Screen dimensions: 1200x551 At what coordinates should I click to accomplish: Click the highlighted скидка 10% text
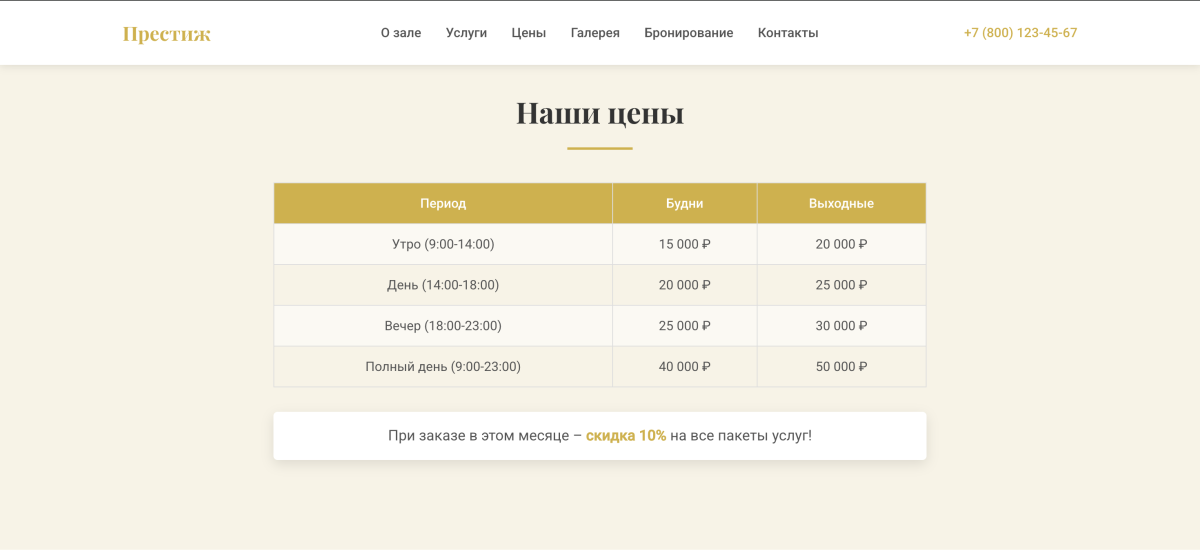626,436
